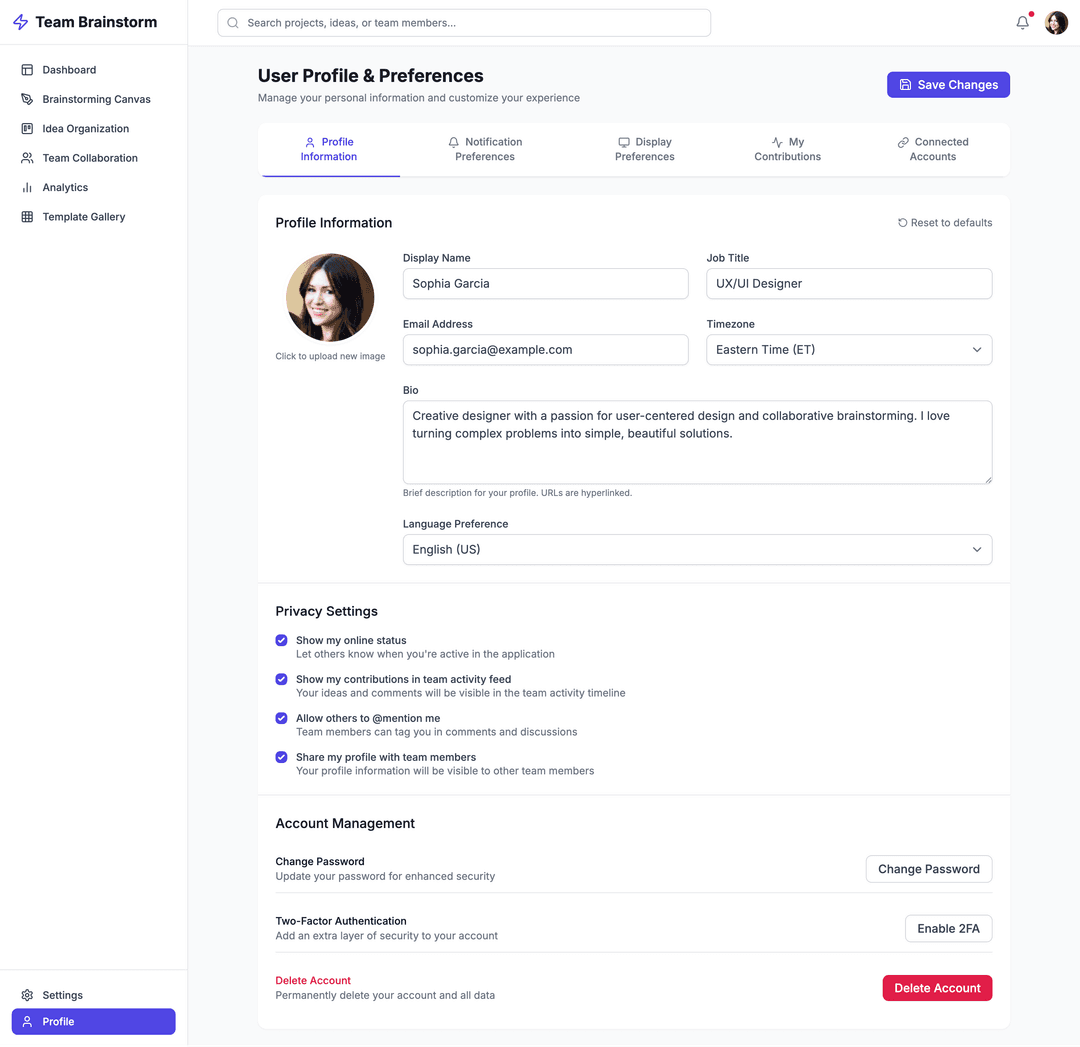
Task: Uncheck Show my online status
Action: tap(282, 640)
